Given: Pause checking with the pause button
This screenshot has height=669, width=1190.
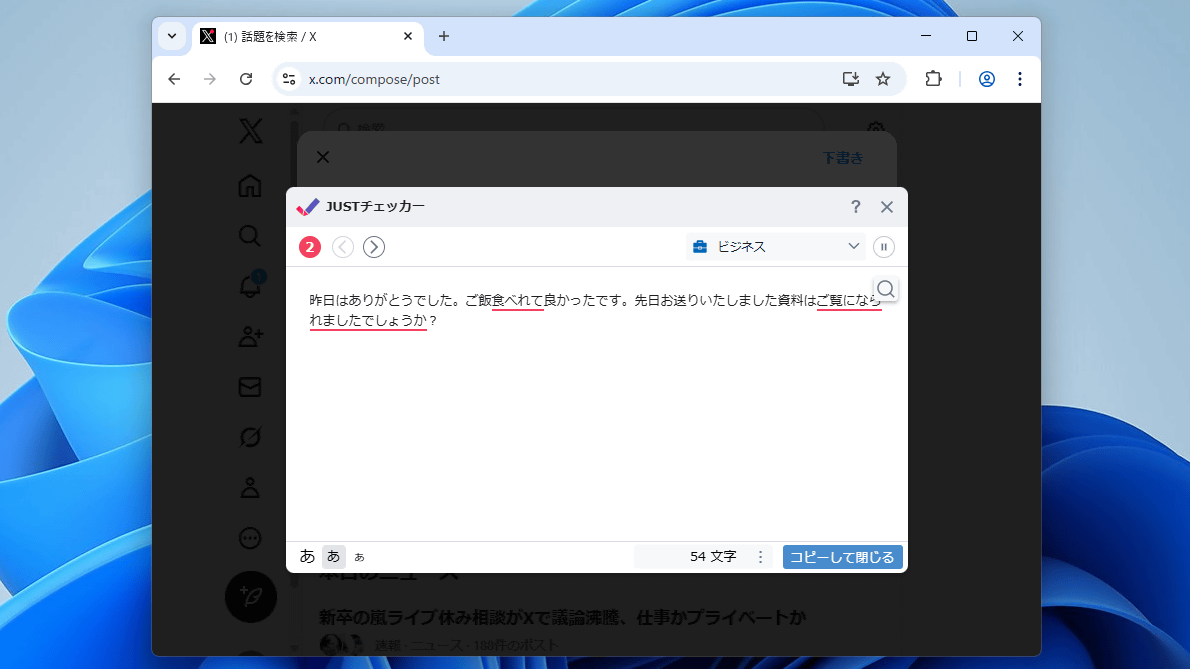Looking at the screenshot, I should point(884,247).
